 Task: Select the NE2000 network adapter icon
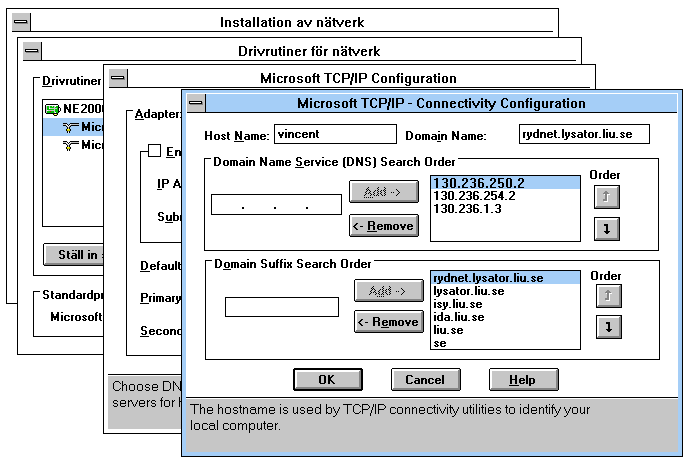pyautogui.click(x=54, y=110)
